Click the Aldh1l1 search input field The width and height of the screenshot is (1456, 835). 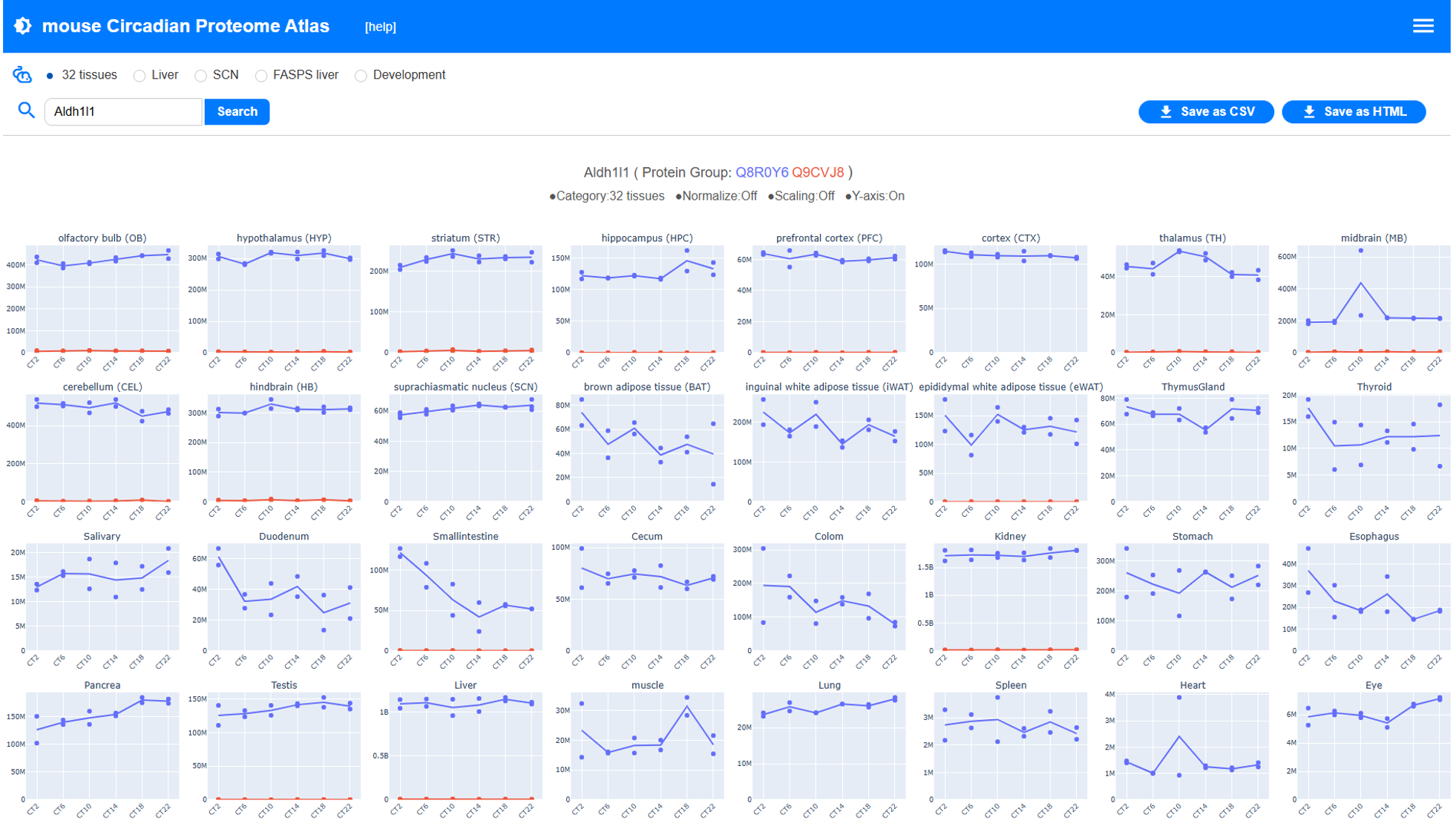pyautogui.click(x=123, y=112)
